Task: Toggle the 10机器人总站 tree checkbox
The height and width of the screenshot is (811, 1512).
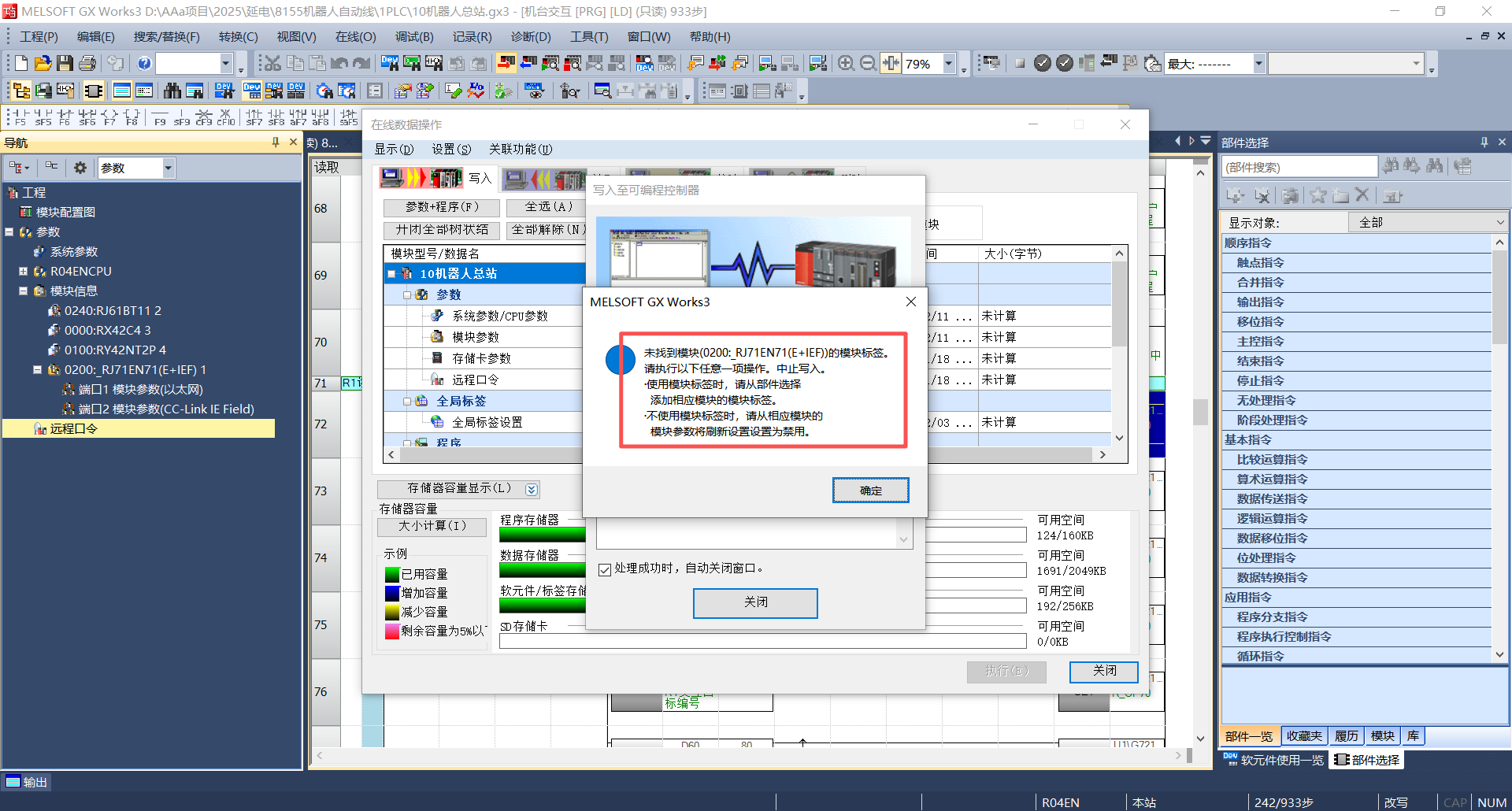Action: coord(391,274)
